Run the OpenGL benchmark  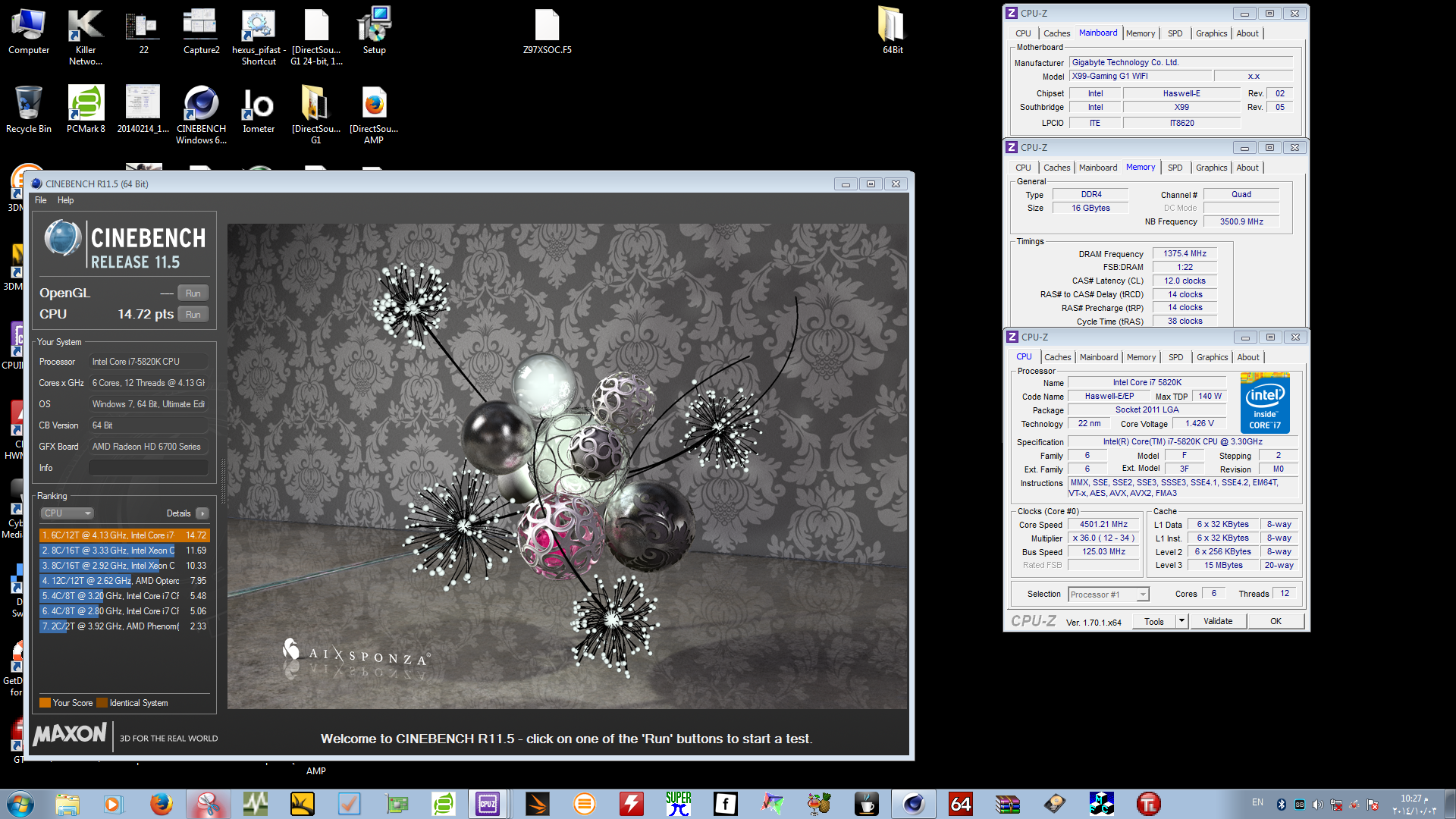click(x=193, y=293)
